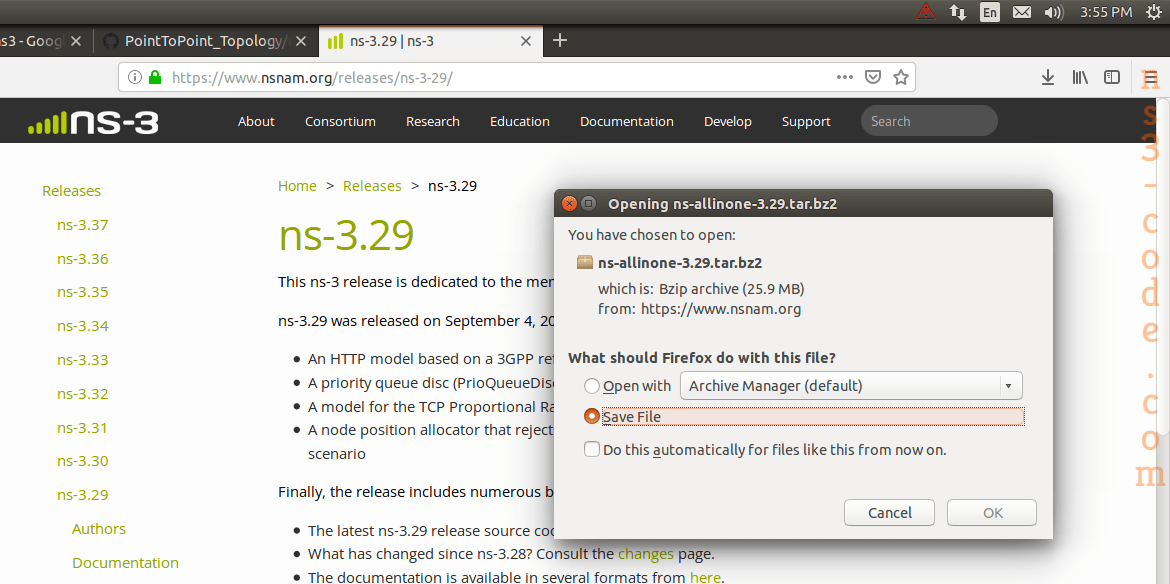Open the Support menu
1170x584 pixels.
click(x=806, y=122)
